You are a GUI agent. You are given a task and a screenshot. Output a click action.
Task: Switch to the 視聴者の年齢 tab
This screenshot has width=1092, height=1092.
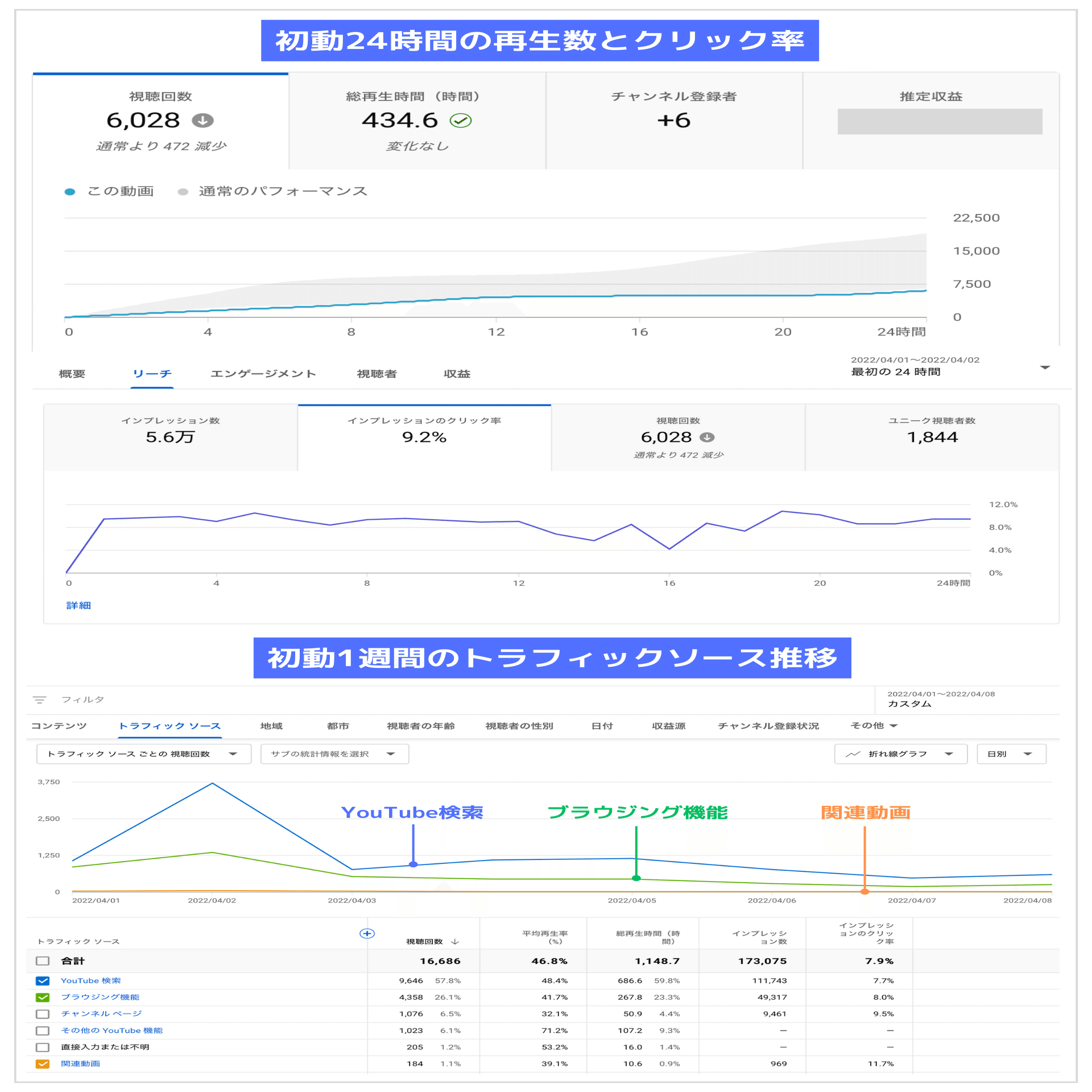421,726
